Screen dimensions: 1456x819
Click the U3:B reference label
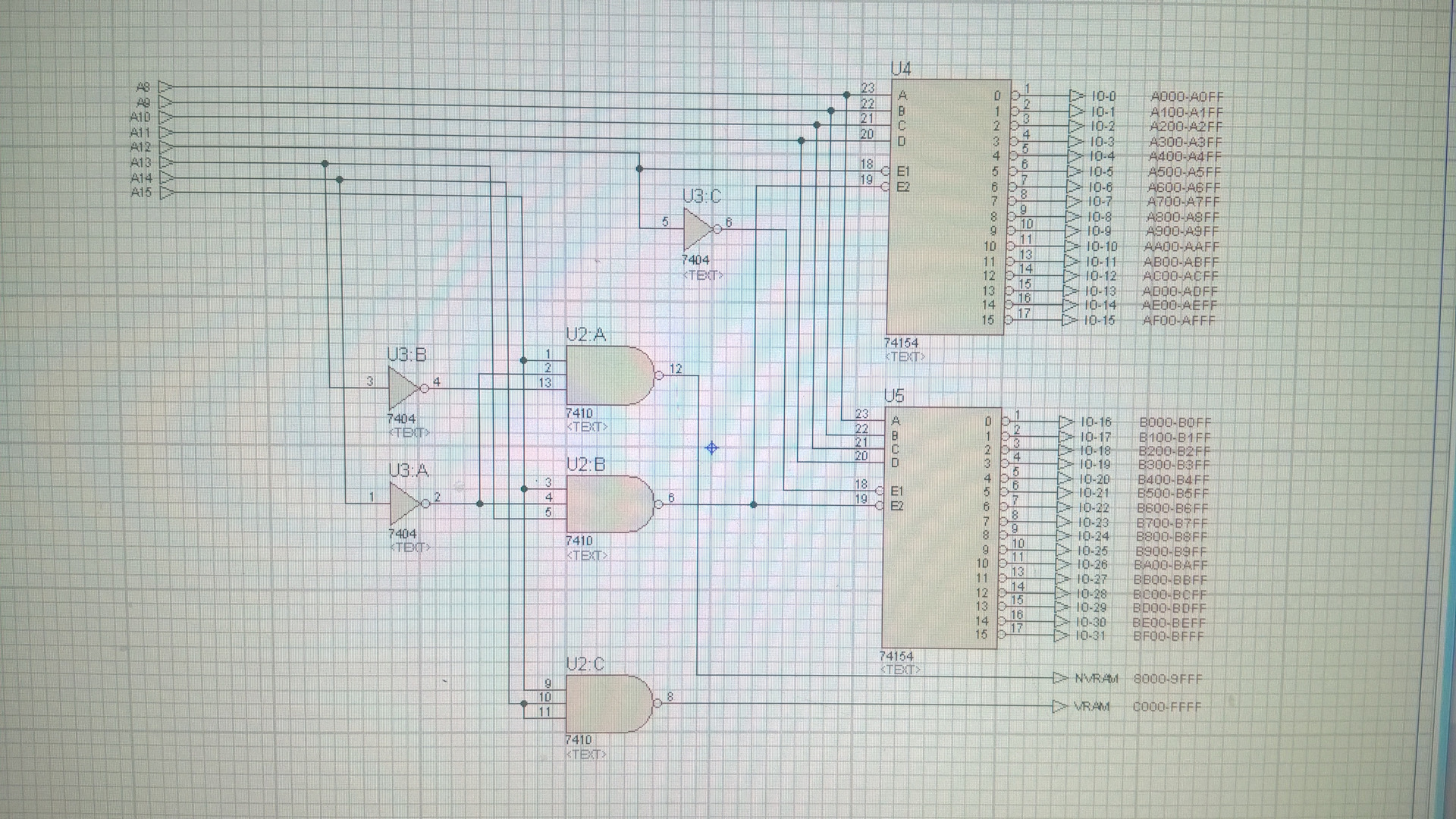406,355
